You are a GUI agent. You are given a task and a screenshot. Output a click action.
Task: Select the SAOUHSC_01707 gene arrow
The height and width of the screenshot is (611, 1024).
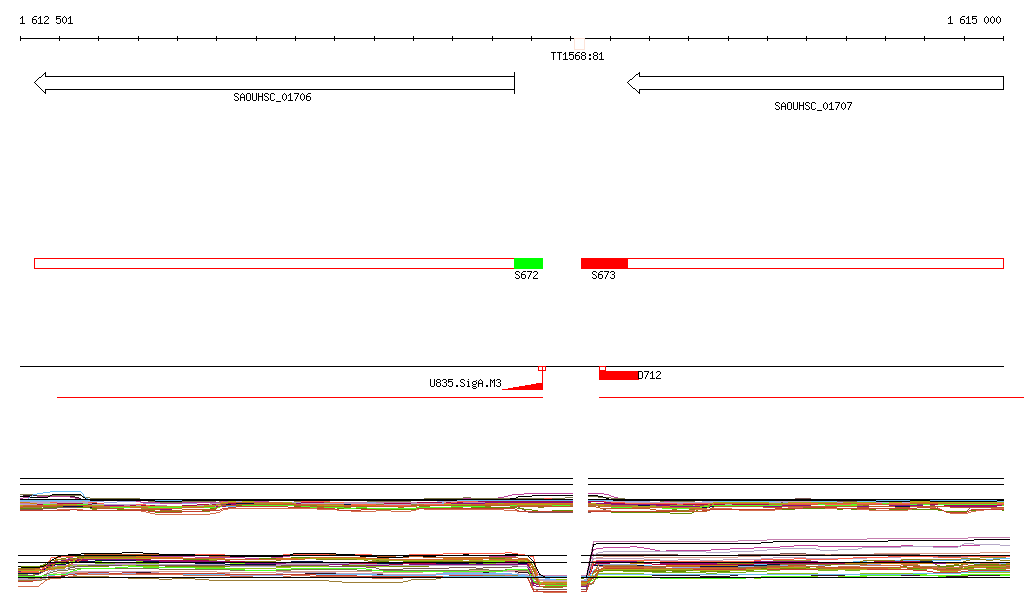point(815,83)
